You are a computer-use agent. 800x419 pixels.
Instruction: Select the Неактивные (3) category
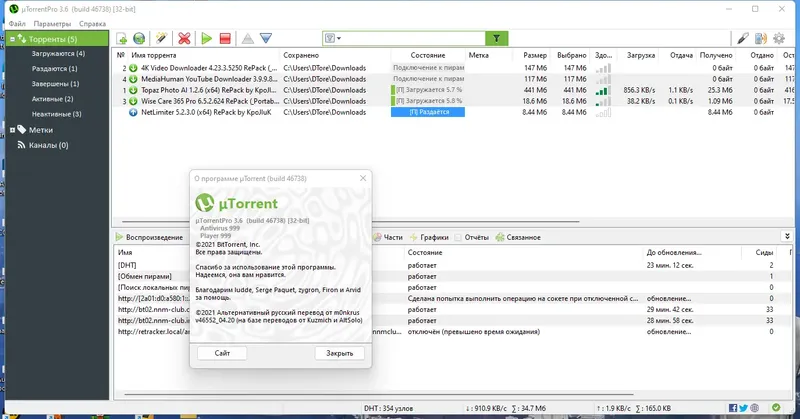[x=57, y=114]
